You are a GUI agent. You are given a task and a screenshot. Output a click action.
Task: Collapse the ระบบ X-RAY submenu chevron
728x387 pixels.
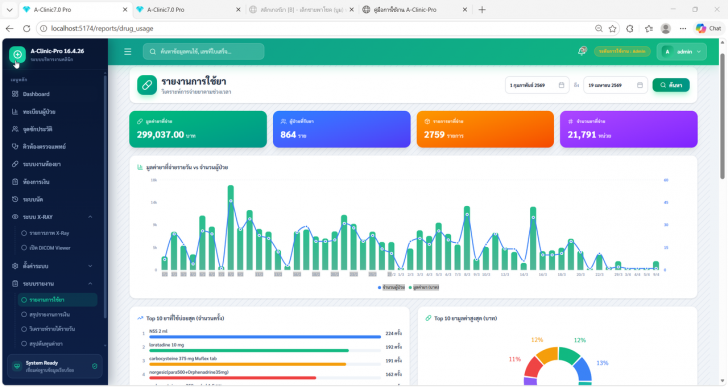pos(90,217)
